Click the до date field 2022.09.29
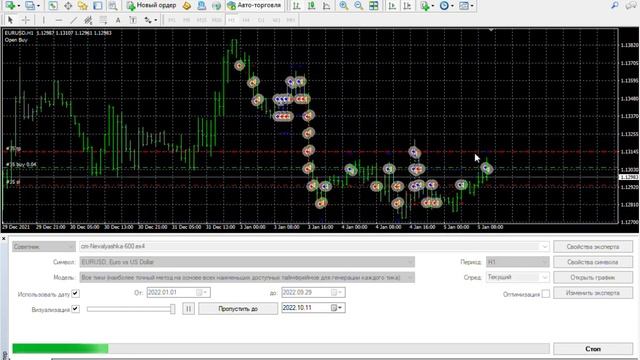 [x=313, y=292]
